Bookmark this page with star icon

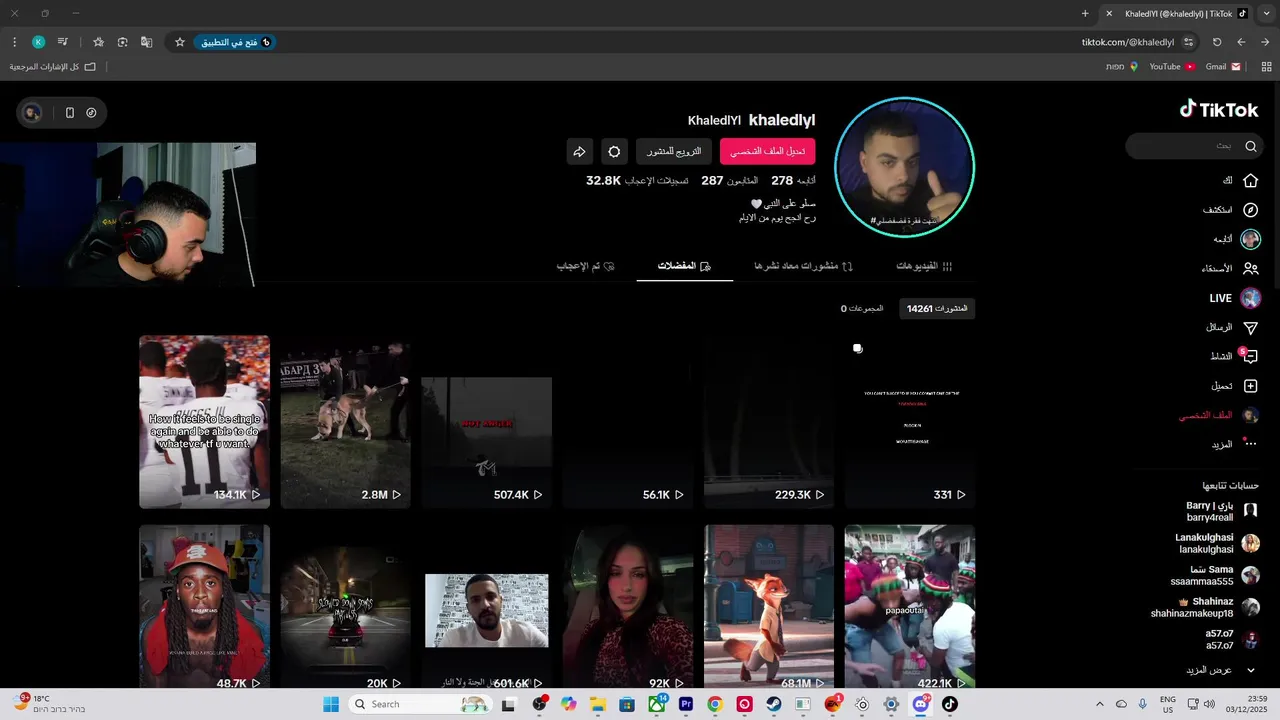(180, 42)
